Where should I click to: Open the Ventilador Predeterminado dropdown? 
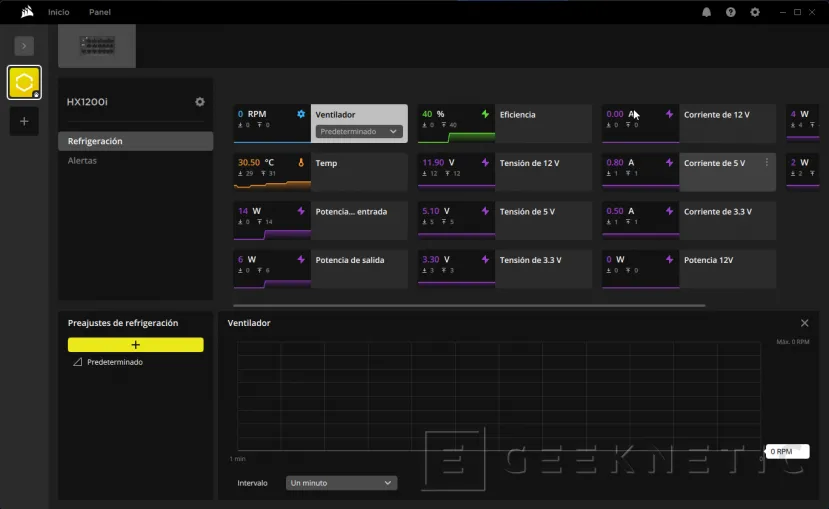(359, 131)
